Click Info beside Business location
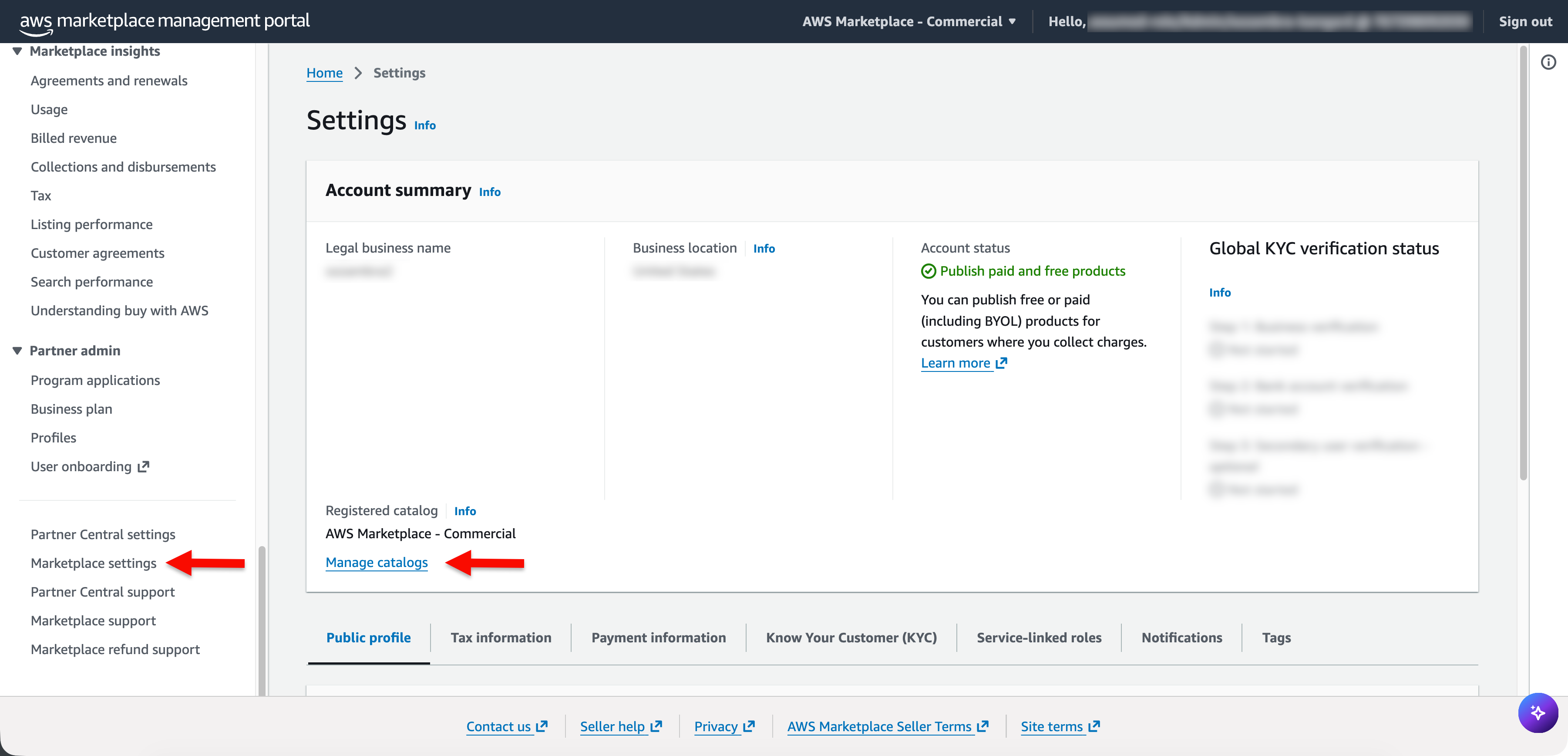Viewport: 1568px width, 756px height. [764, 248]
